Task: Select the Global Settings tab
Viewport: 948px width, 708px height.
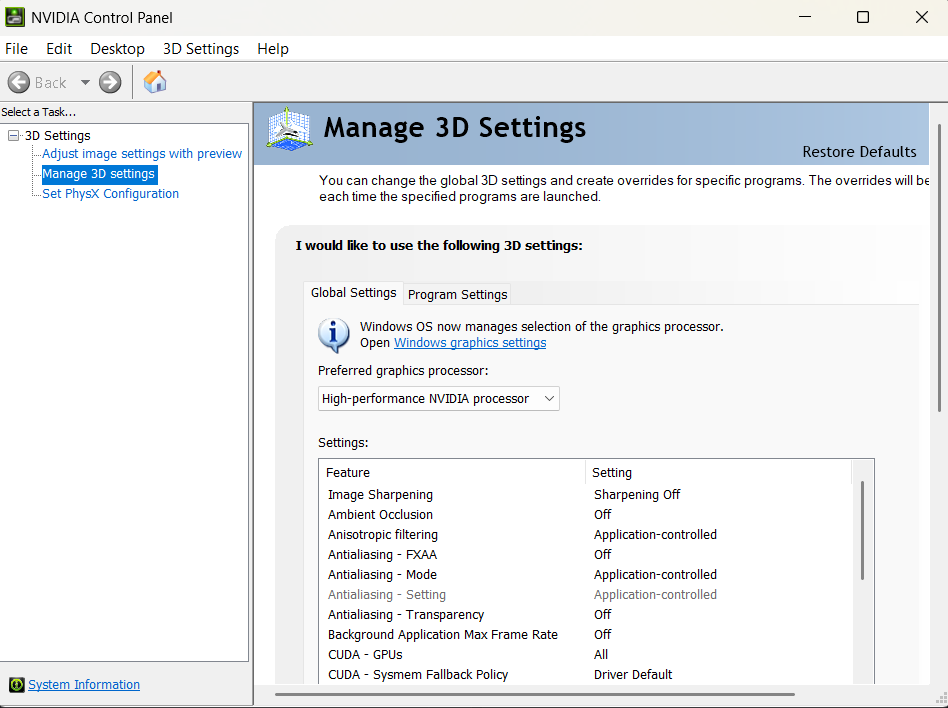Action: tap(354, 293)
